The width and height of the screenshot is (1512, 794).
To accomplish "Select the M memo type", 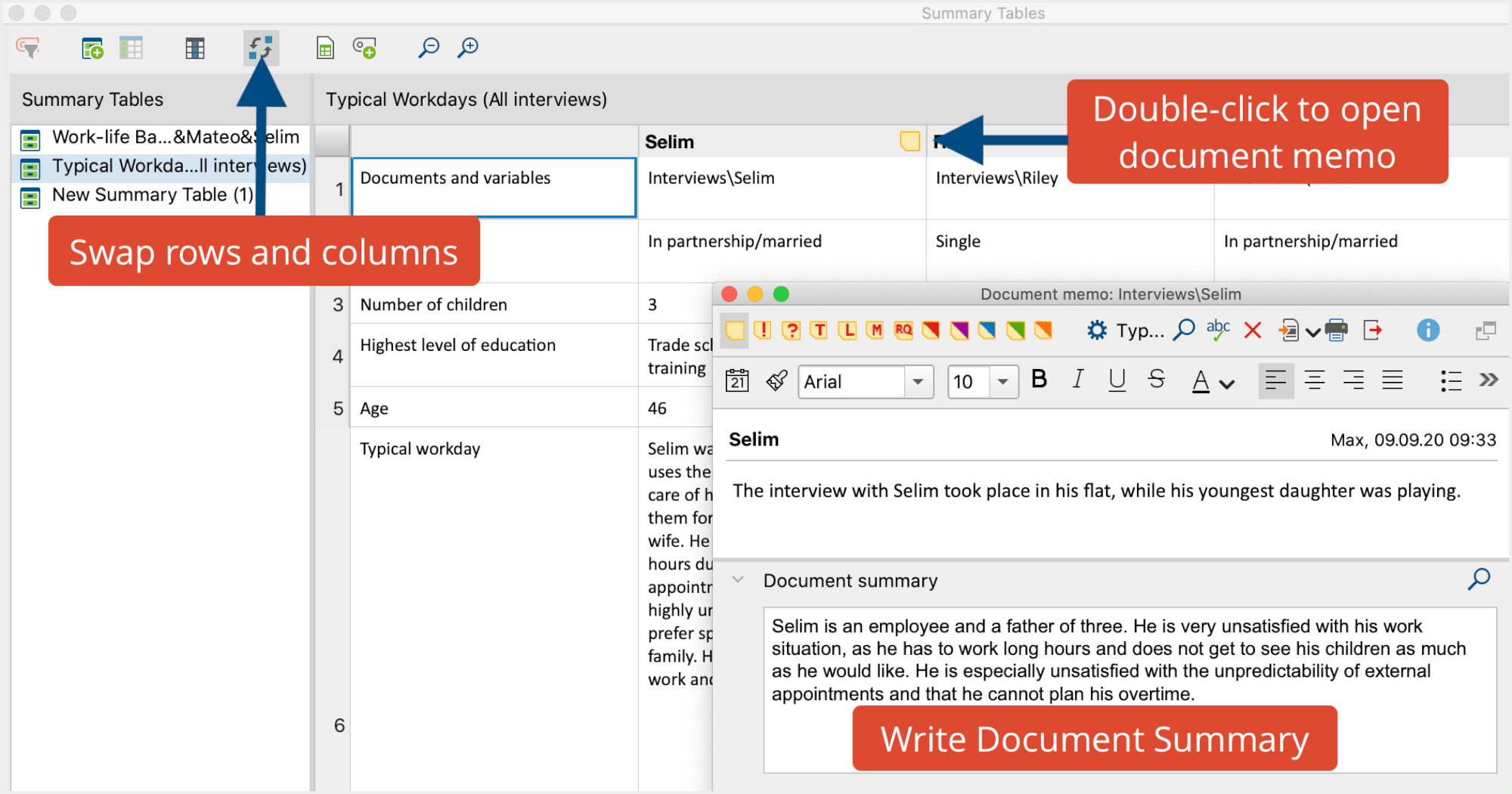I will (x=875, y=330).
